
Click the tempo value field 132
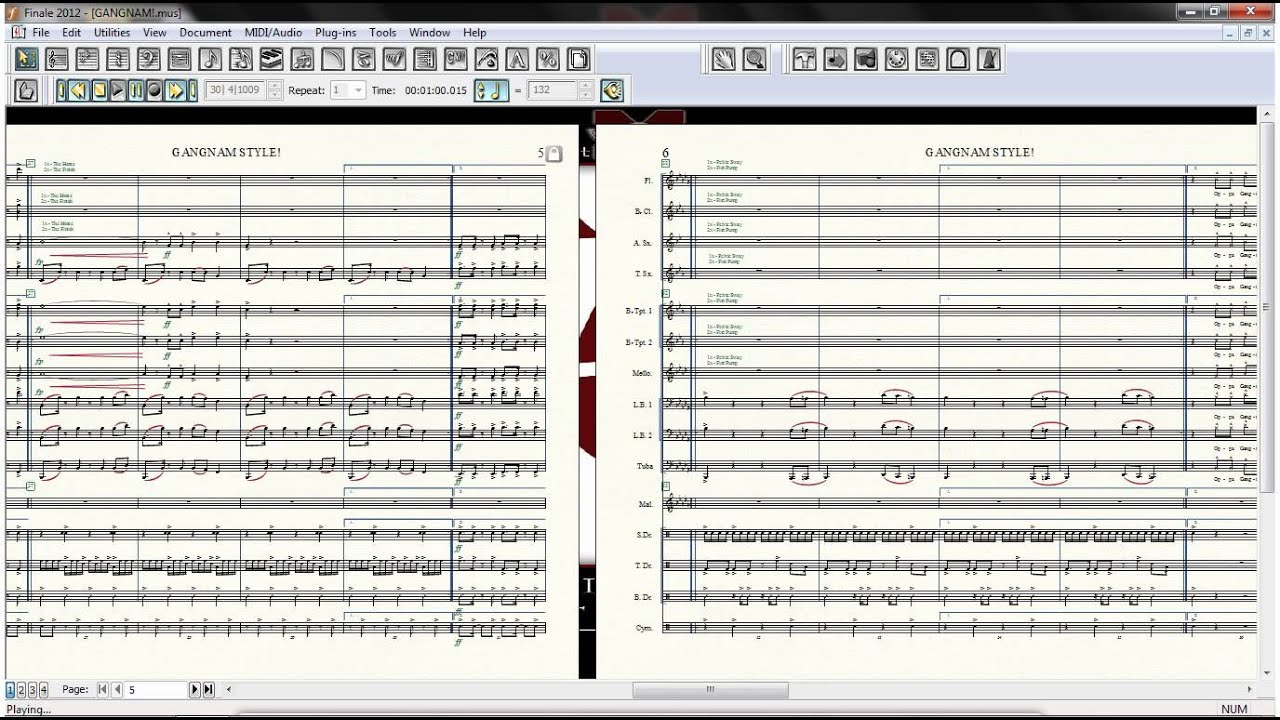click(553, 90)
